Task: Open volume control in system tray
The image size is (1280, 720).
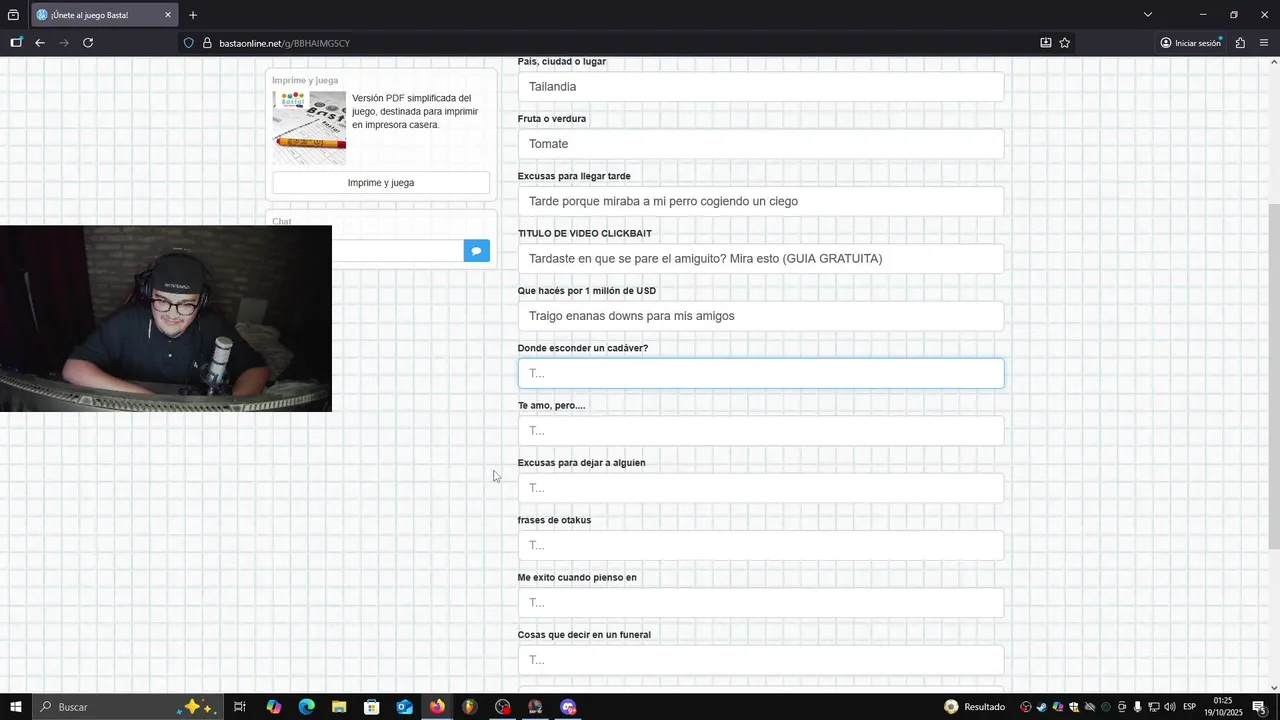Action: pyautogui.click(x=1170, y=707)
